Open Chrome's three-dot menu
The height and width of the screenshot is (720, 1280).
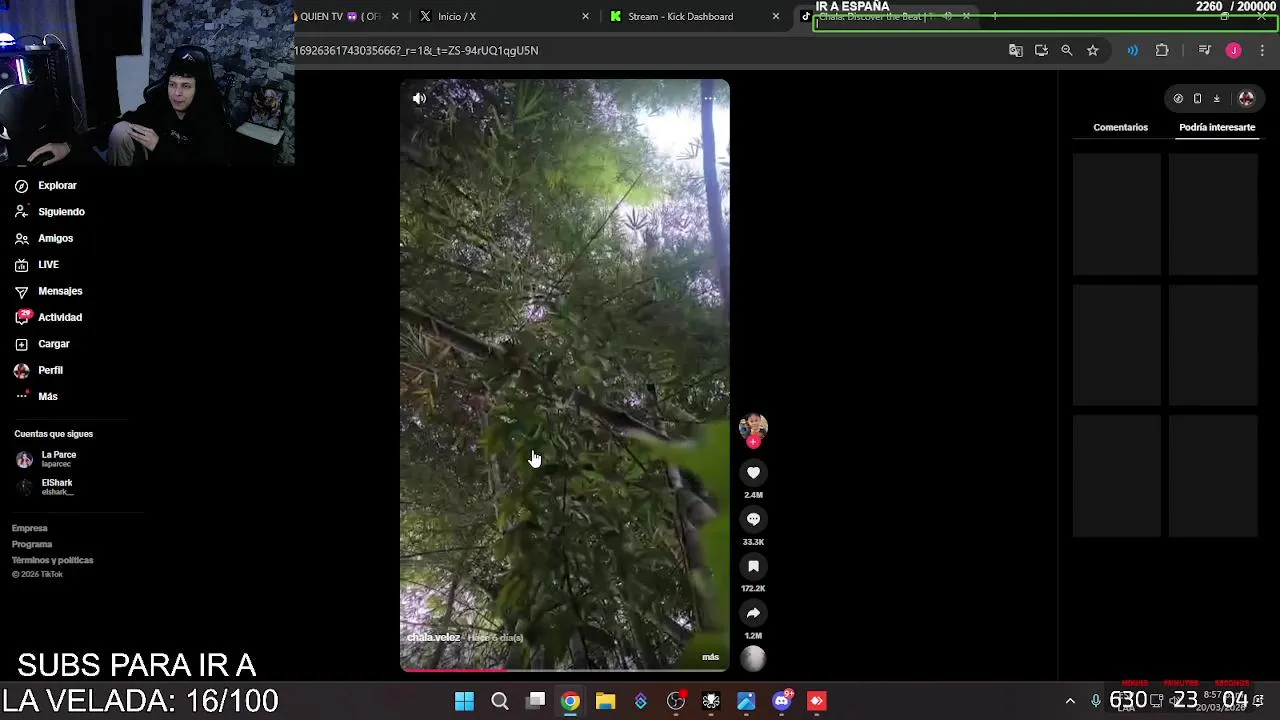pos(1262,50)
